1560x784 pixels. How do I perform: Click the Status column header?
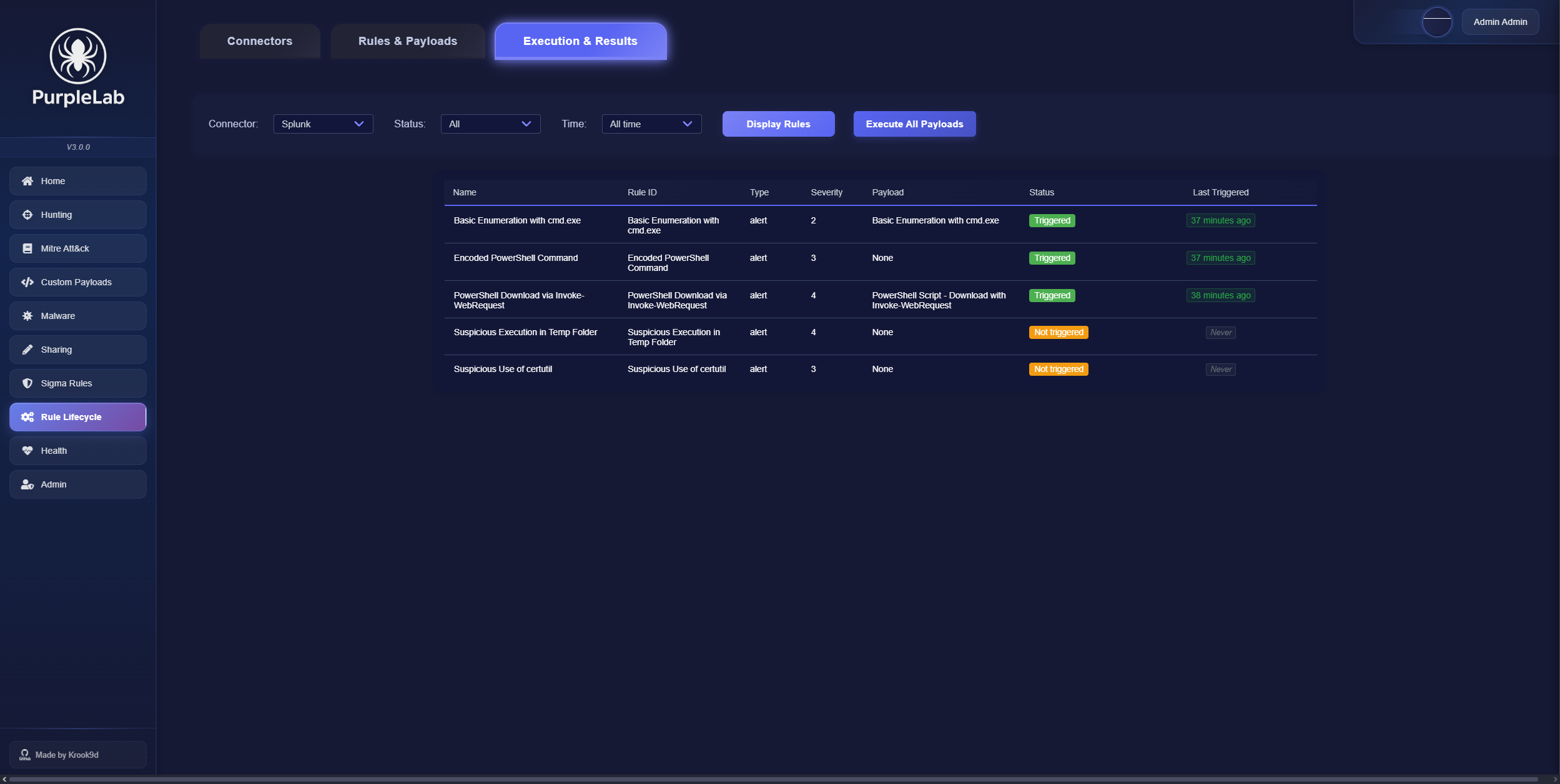tap(1042, 192)
